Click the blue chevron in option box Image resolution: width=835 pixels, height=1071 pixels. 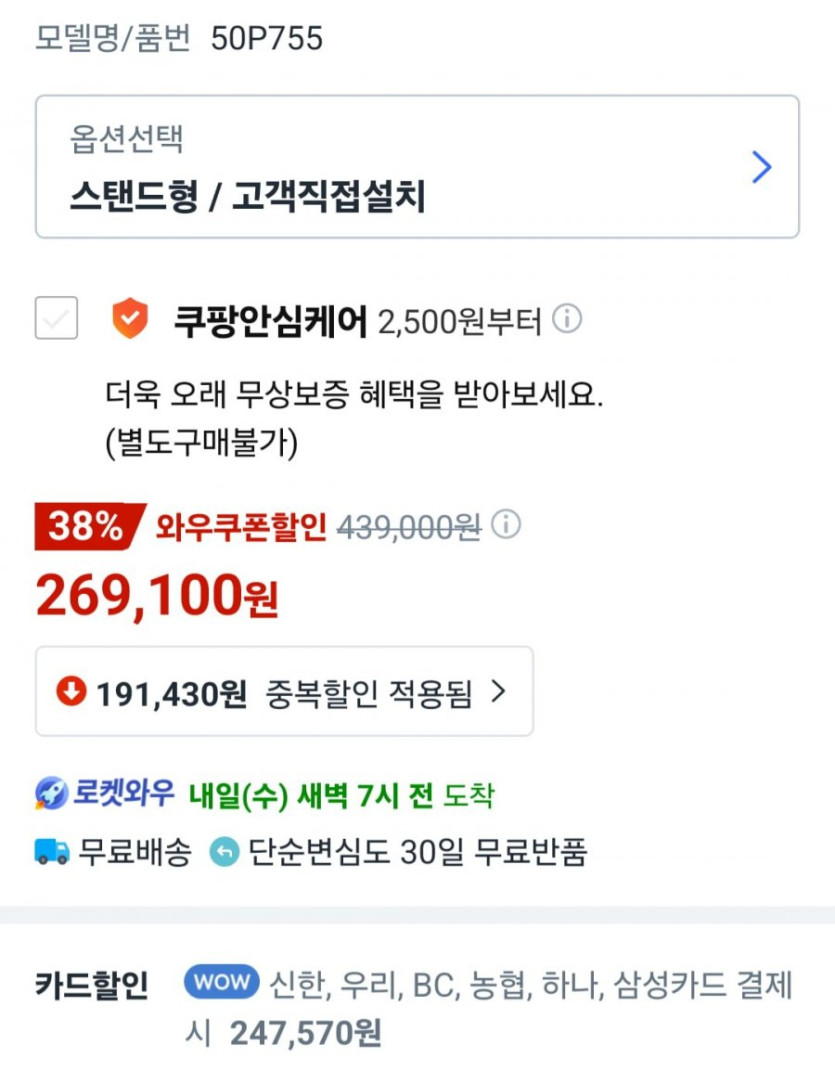tap(761, 167)
